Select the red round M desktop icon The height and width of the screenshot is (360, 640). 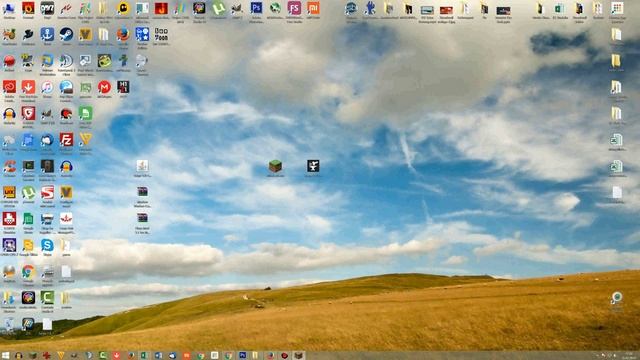click(x=104, y=87)
